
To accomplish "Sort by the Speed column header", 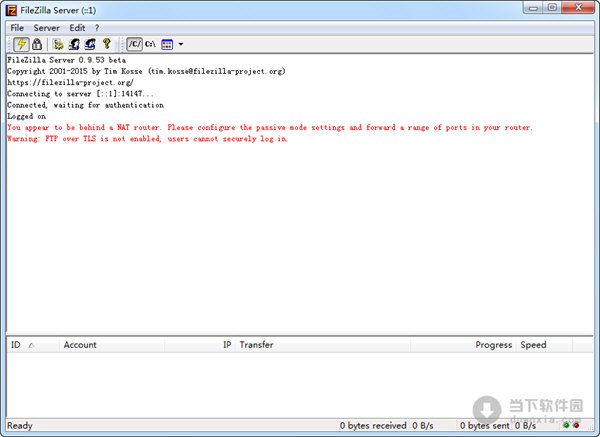I will (544, 345).
